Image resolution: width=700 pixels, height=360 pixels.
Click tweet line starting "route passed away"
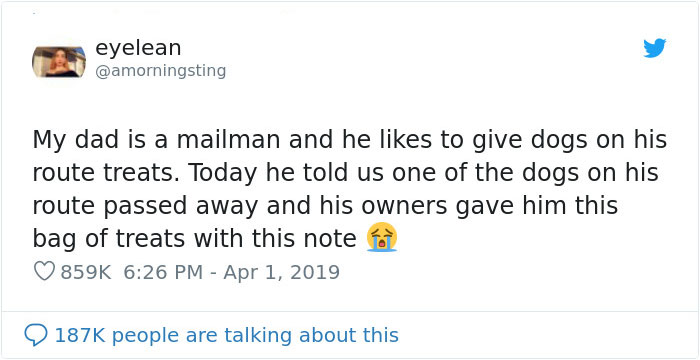click(325, 206)
